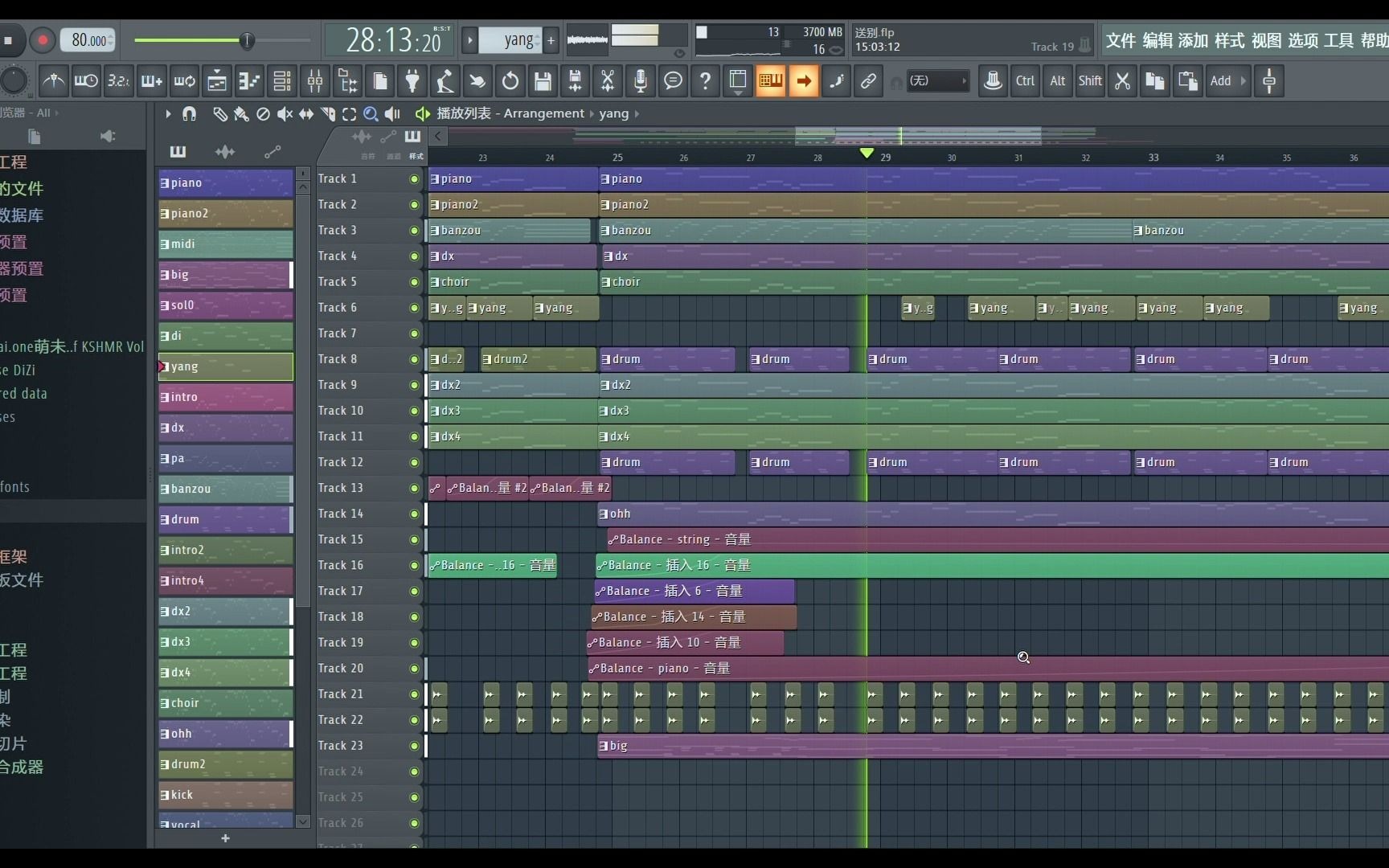Select the paint brush tool in playlist

241,114
